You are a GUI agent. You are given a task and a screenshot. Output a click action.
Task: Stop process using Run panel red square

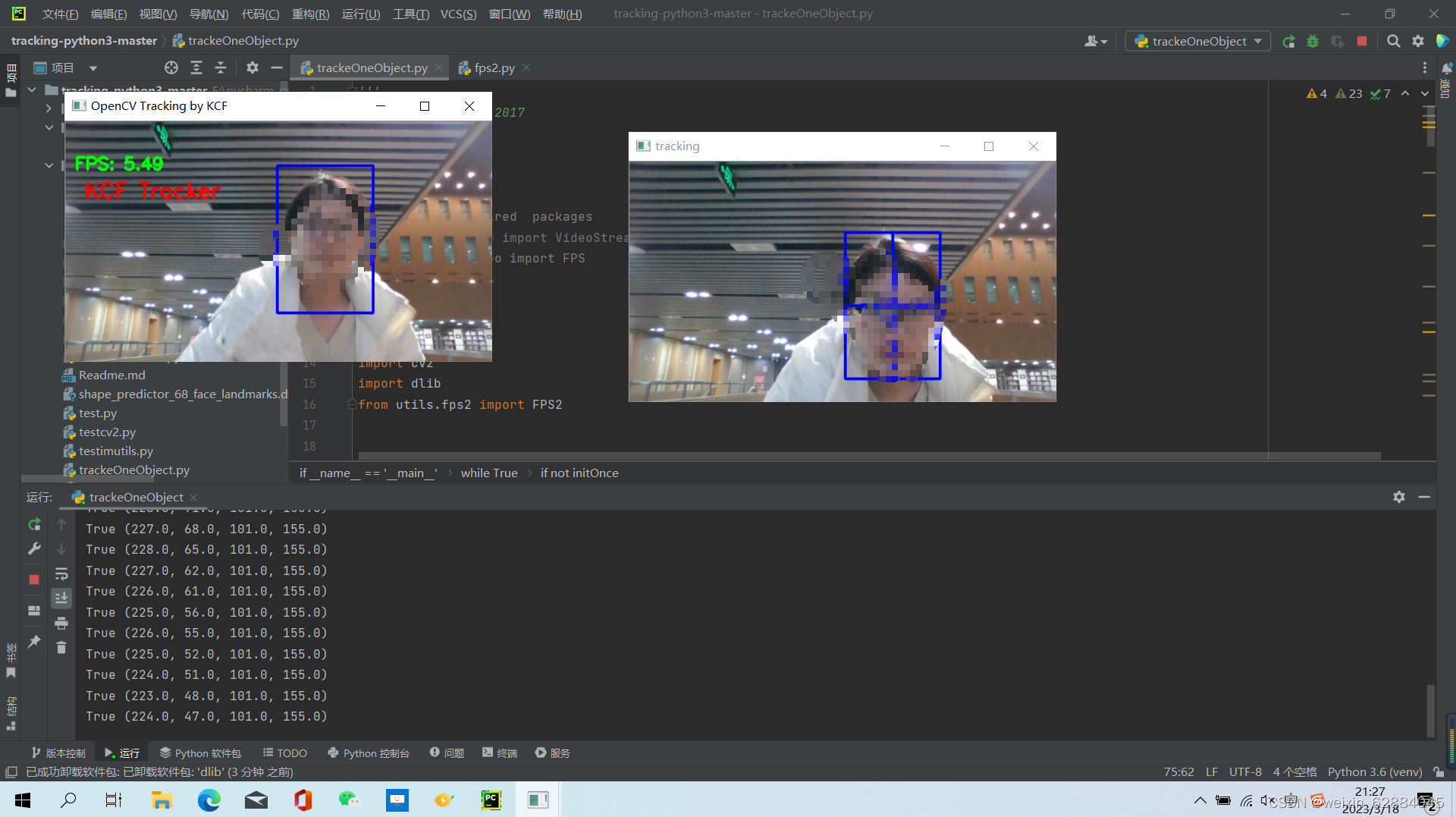(34, 580)
